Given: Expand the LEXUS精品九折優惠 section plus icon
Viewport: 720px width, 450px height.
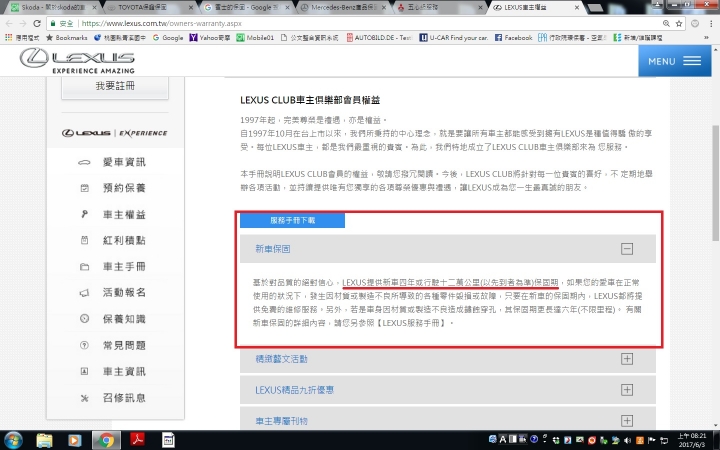Looking at the screenshot, I should tap(627, 390).
